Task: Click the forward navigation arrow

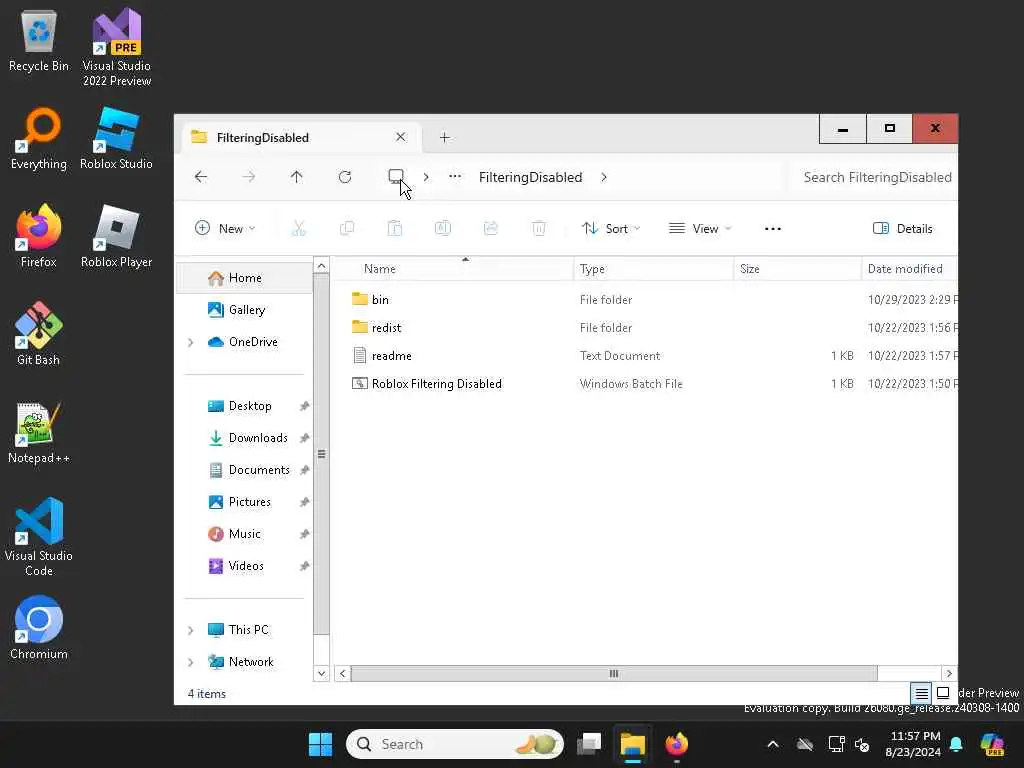Action: click(249, 176)
